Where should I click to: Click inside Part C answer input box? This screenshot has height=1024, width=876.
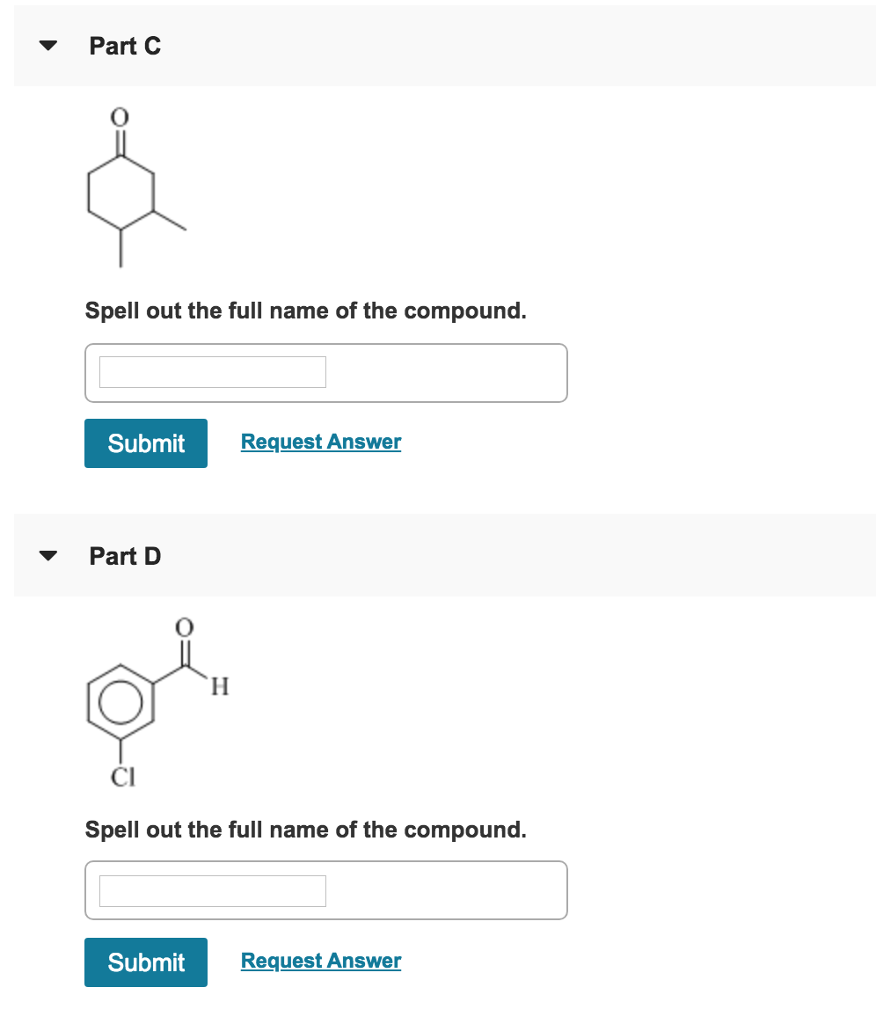pyautogui.click(x=211, y=371)
